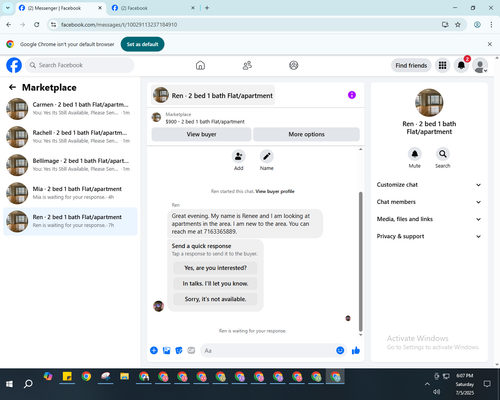Open Rachell's apartment conversation
The image size is (500, 400).
[x=70, y=137]
